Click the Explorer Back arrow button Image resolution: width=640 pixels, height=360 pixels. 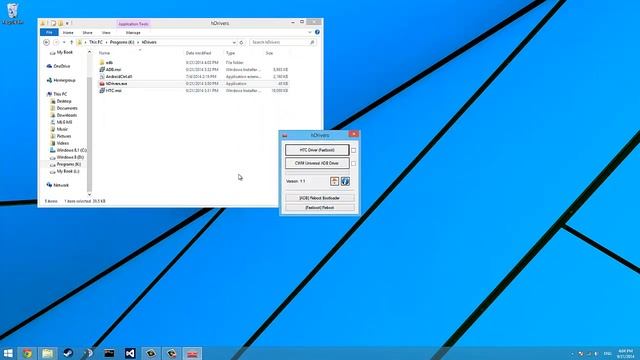coord(47,42)
